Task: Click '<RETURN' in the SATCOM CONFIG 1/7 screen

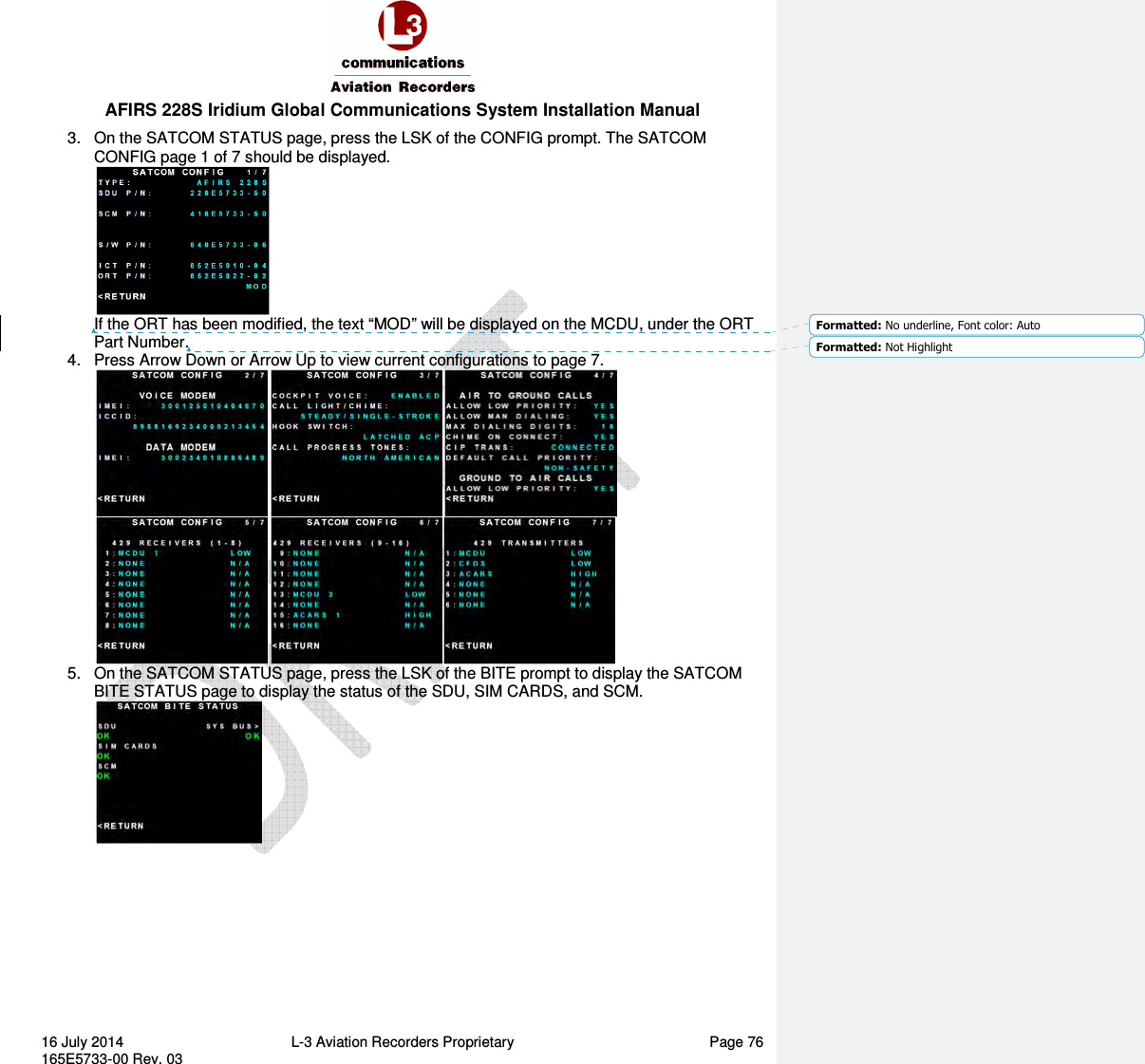Action: pyautogui.click(x=122, y=297)
